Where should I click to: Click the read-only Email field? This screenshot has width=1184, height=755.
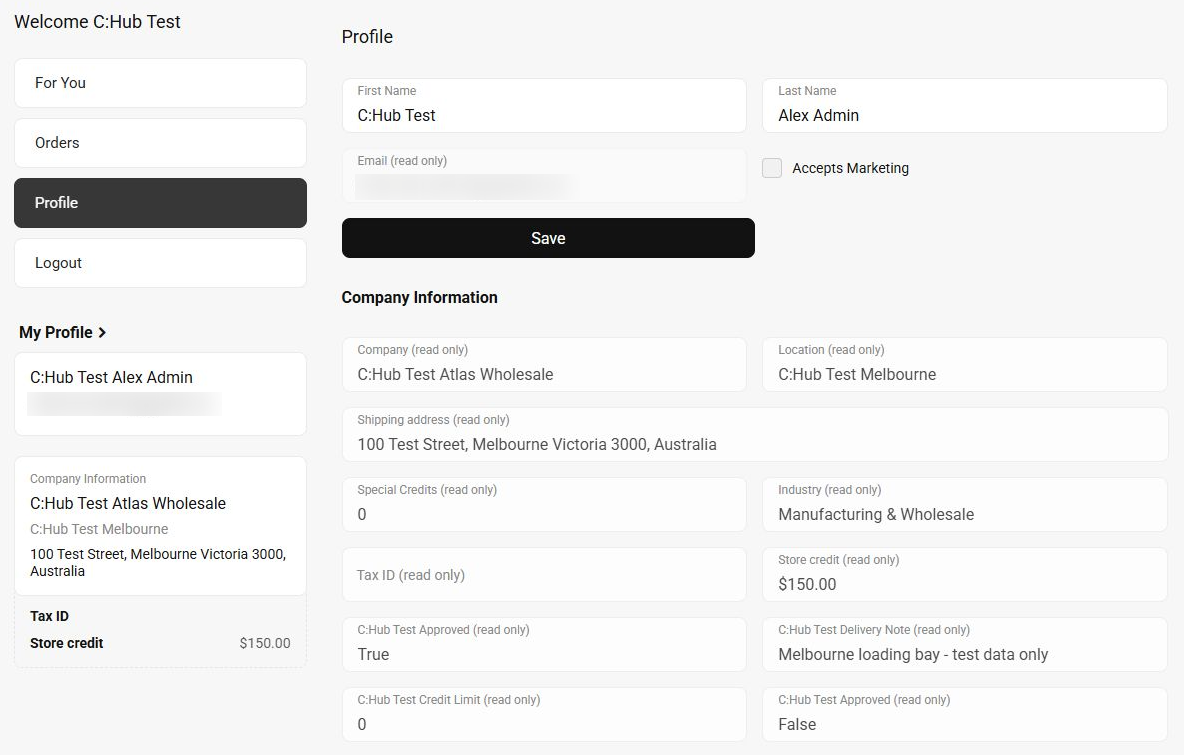(544, 175)
